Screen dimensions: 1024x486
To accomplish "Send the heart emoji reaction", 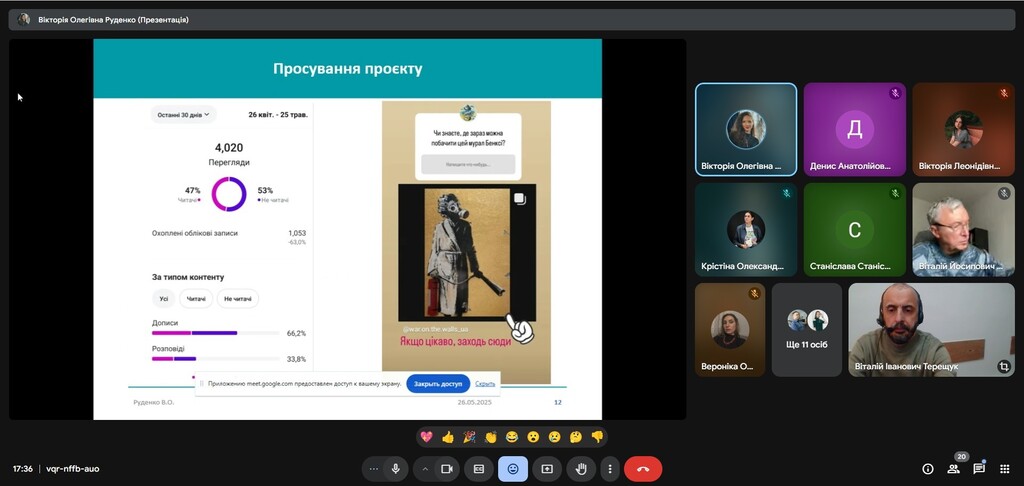I will click(427, 437).
